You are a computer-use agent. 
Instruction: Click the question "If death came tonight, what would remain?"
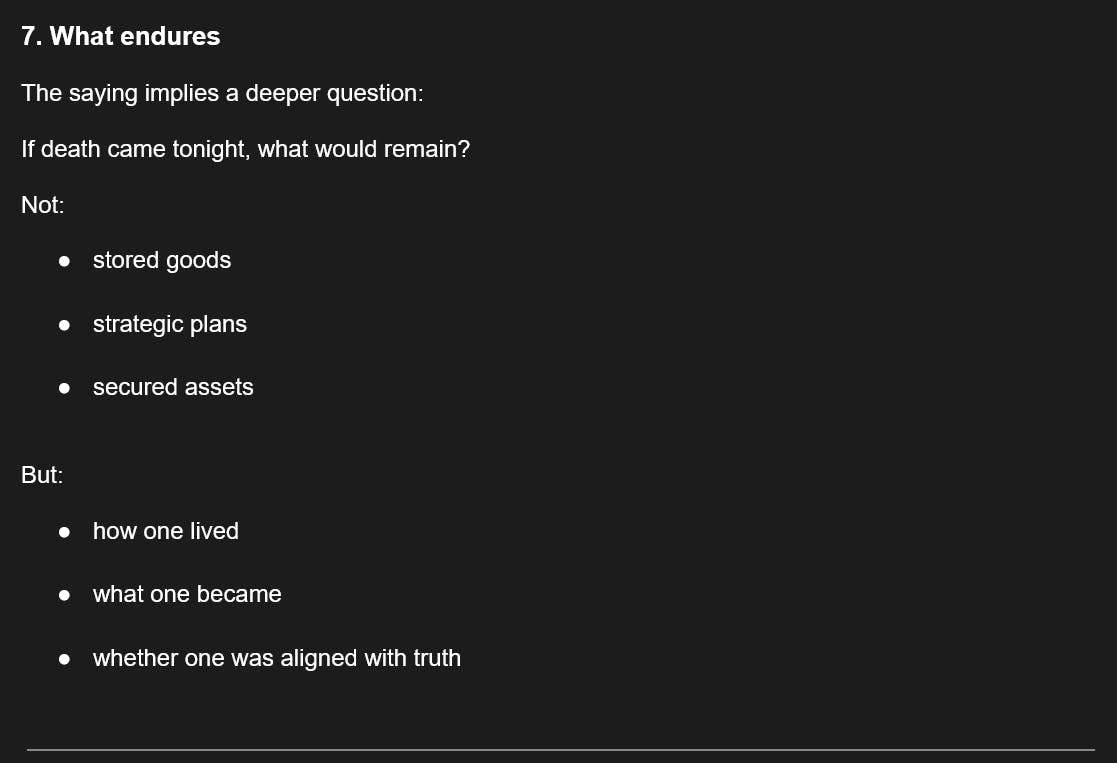245,150
